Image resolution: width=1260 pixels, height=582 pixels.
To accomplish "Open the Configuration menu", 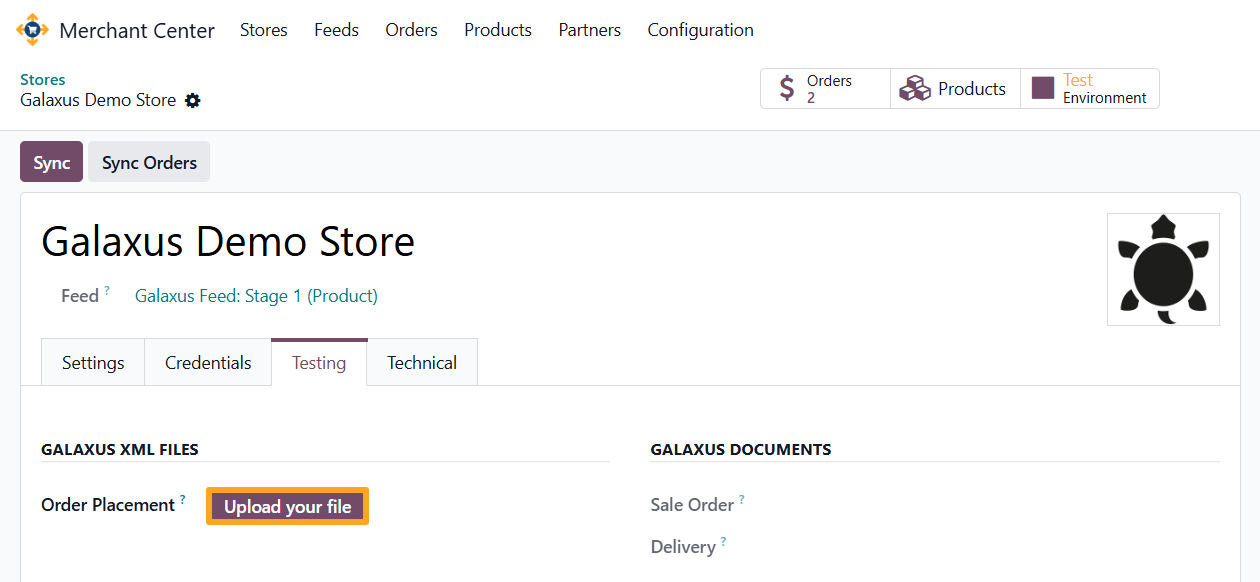I will pos(701,30).
